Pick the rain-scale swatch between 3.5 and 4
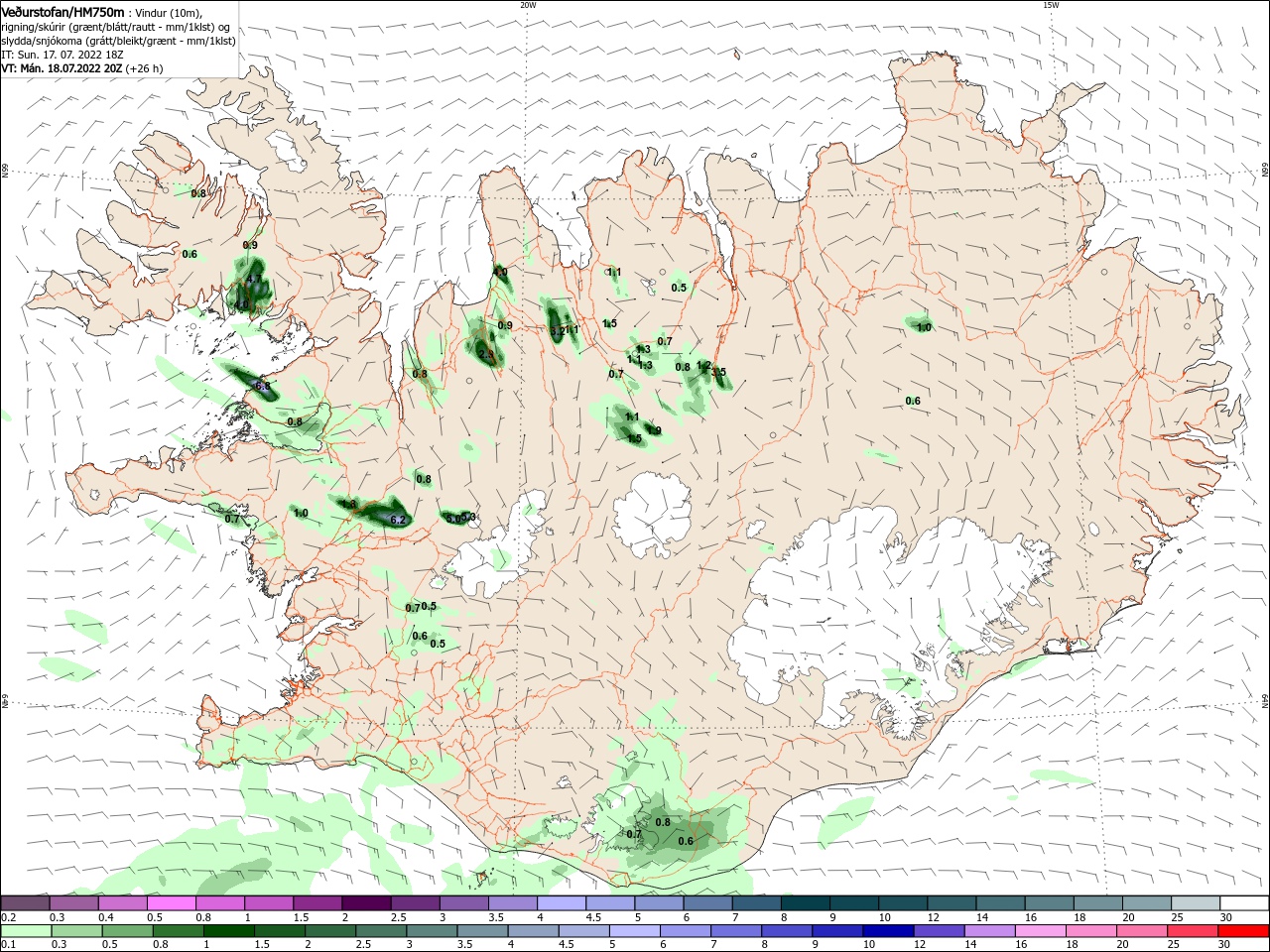 point(483,931)
